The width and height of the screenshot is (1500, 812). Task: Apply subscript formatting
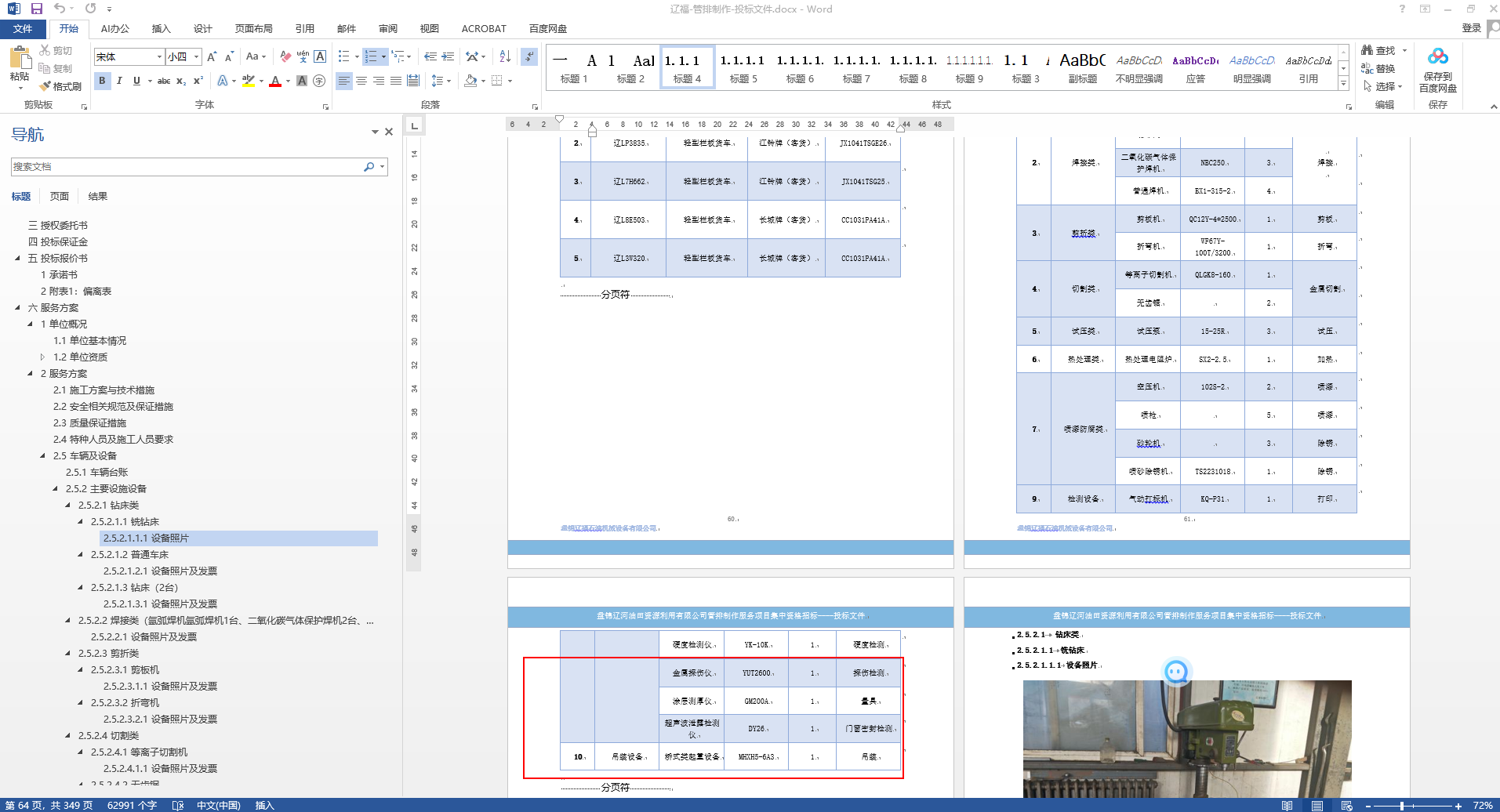[x=181, y=81]
